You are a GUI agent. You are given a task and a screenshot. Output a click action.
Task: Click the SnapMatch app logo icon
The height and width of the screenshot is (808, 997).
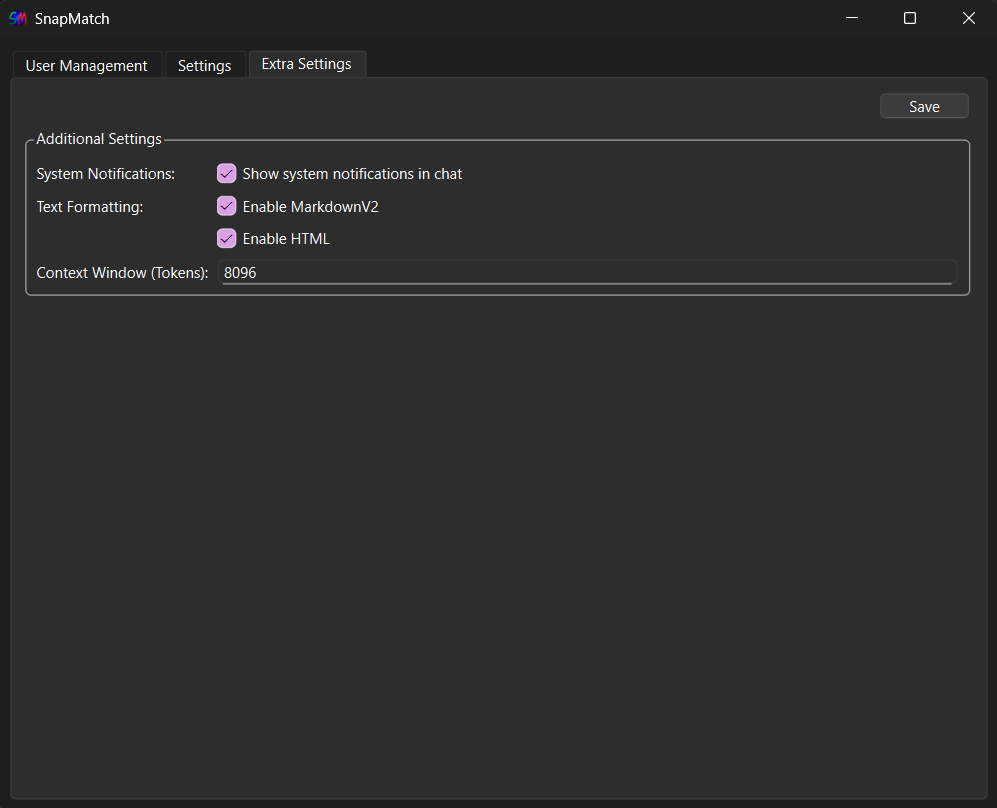pyautogui.click(x=18, y=18)
